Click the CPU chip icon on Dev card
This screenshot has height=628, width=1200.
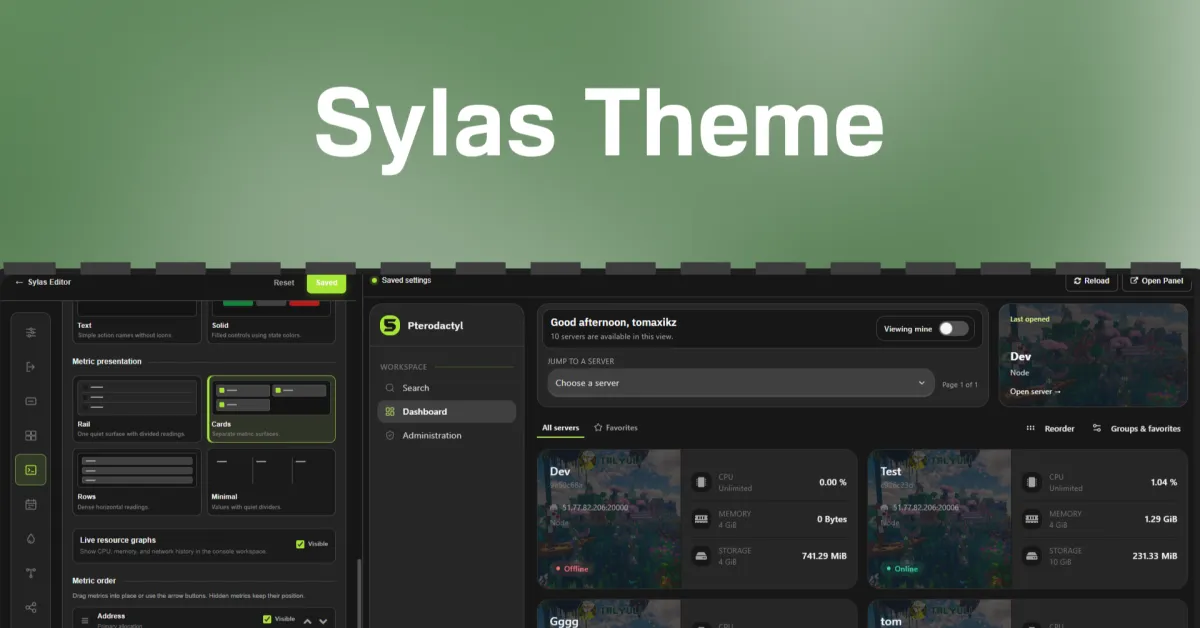pyautogui.click(x=701, y=482)
